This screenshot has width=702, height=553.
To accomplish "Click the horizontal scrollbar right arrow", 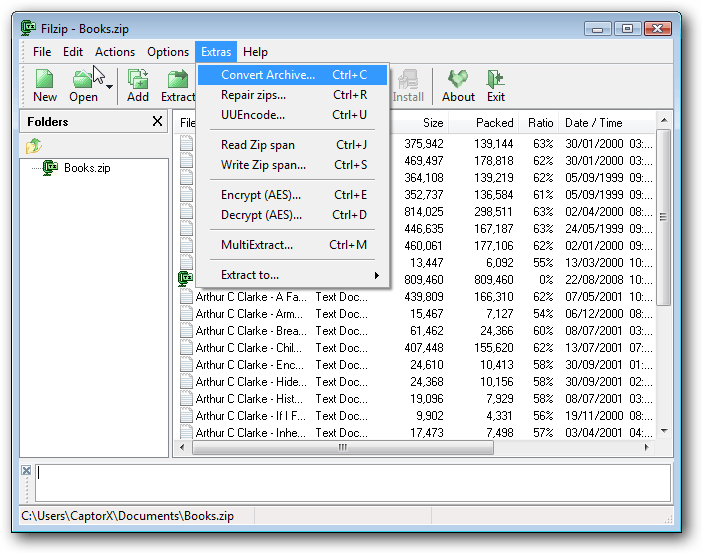I will click(x=646, y=447).
